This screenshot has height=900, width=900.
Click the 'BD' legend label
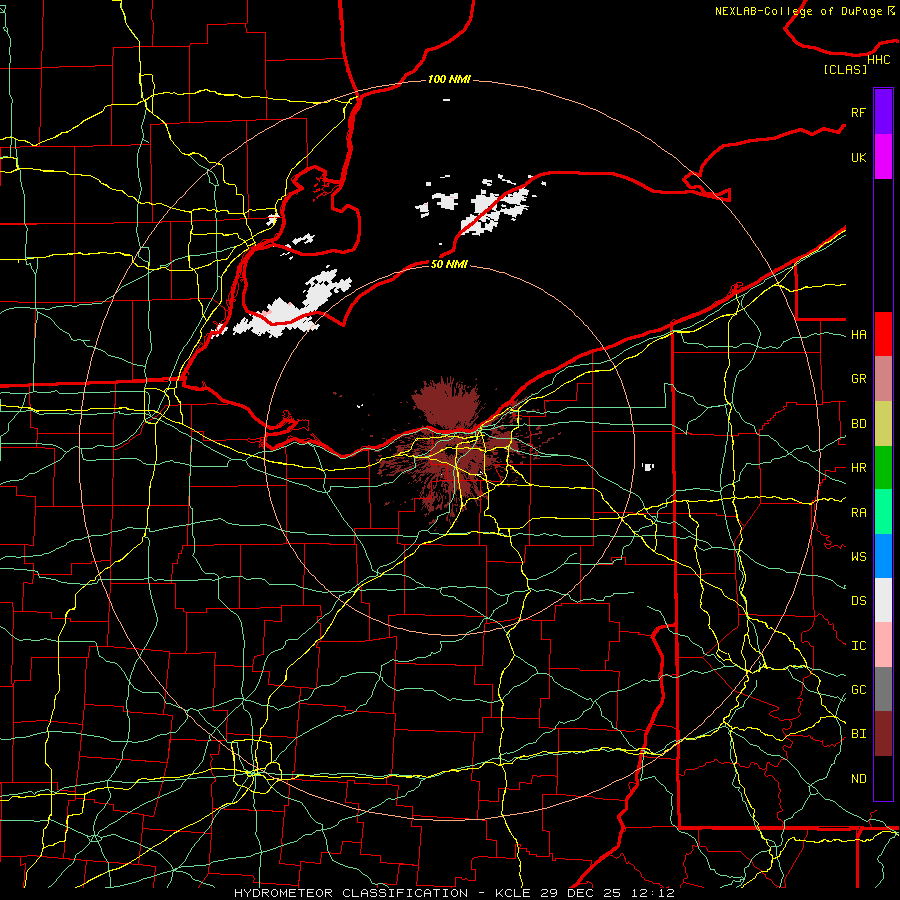pyautogui.click(x=858, y=424)
